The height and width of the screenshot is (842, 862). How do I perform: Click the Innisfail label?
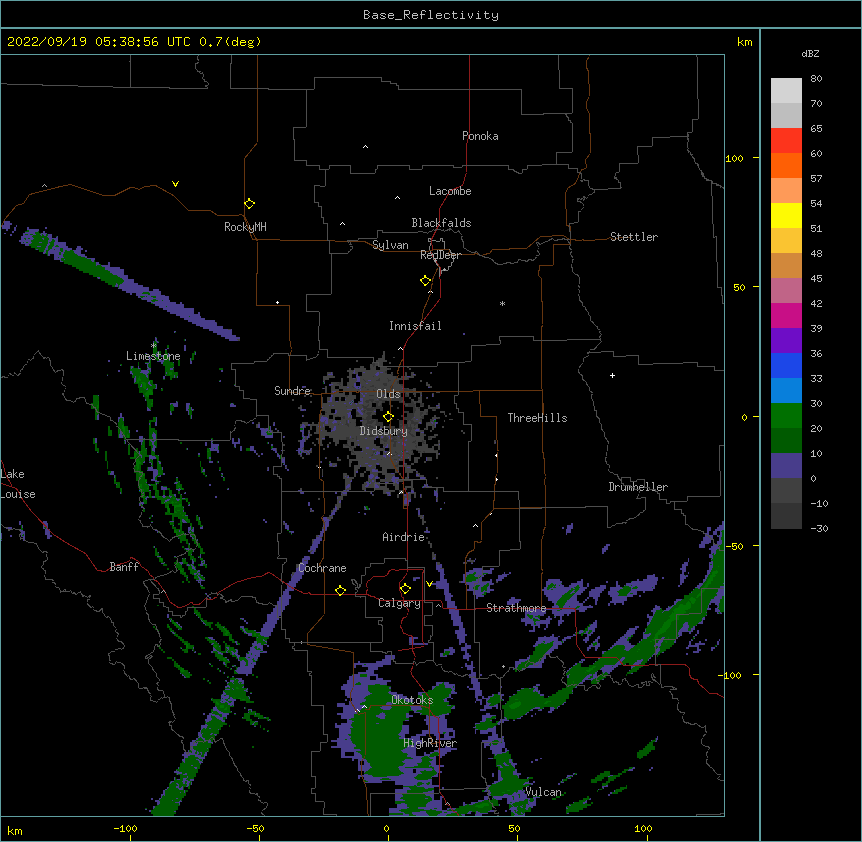pyautogui.click(x=415, y=326)
